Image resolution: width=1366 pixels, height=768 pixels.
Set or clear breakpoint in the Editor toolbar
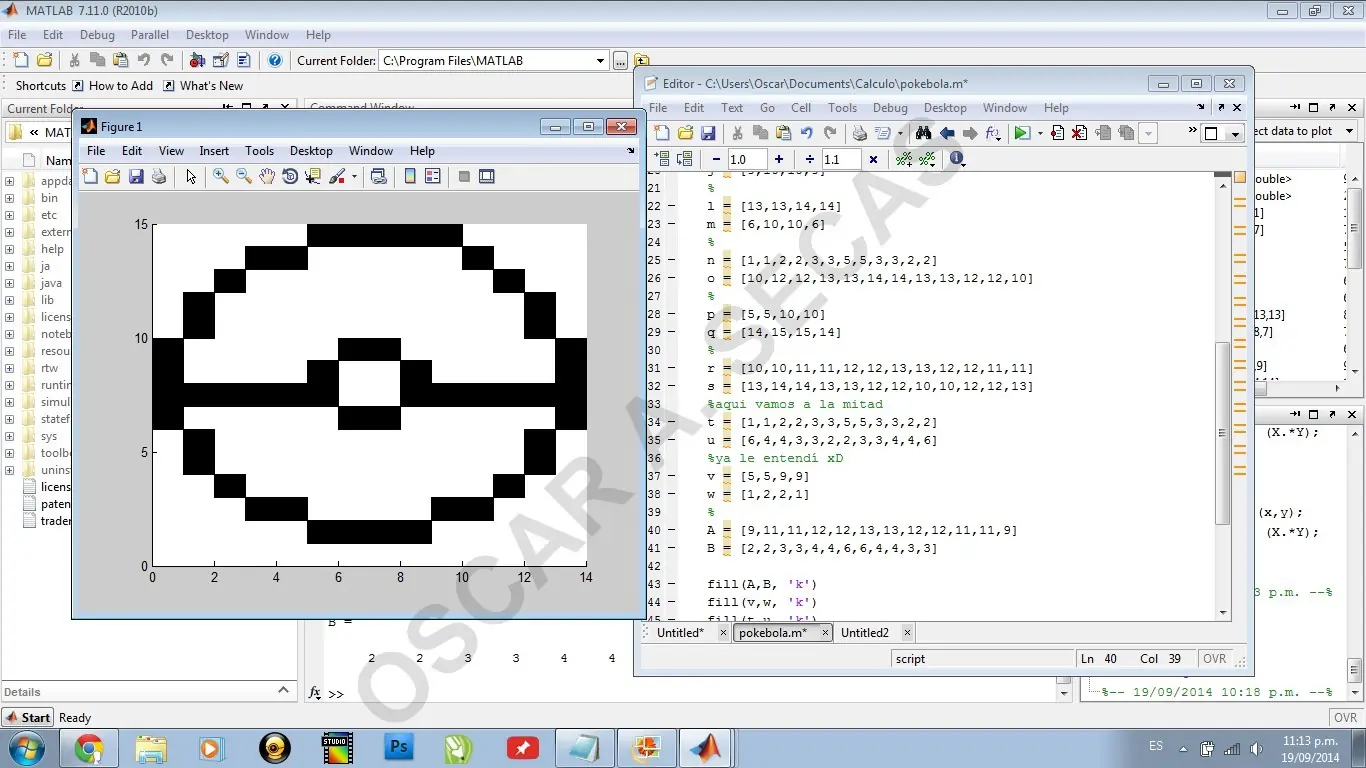point(1057,133)
